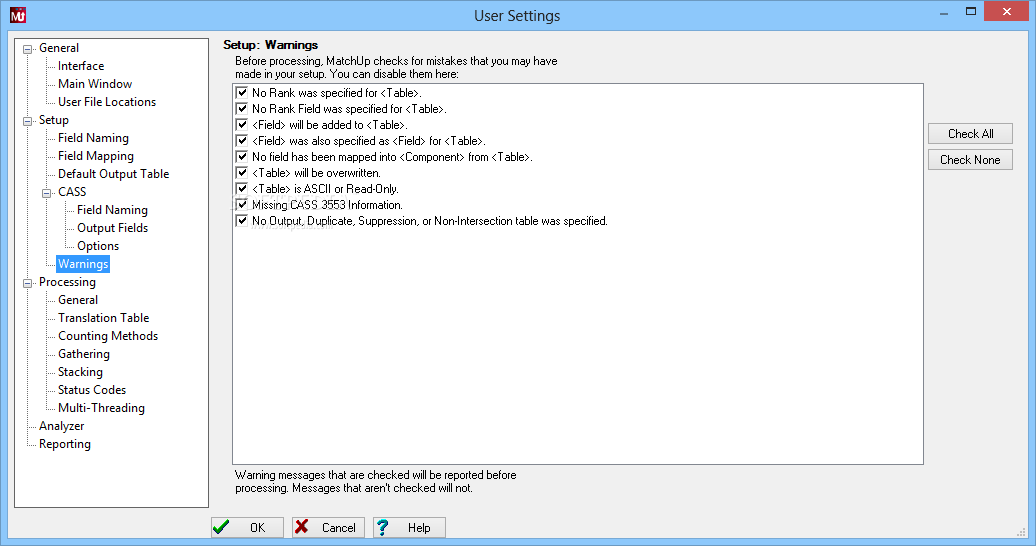The height and width of the screenshot is (546, 1036).
Task: Toggle 'No Rank was specified for <Table>' checkbox
Action: coord(242,93)
